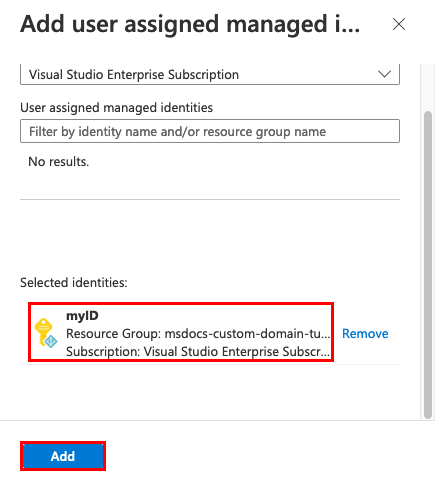Click the scrollbar track above the thumb
This screenshot has height=491, width=435.
pyautogui.click(x=428, y=87)
